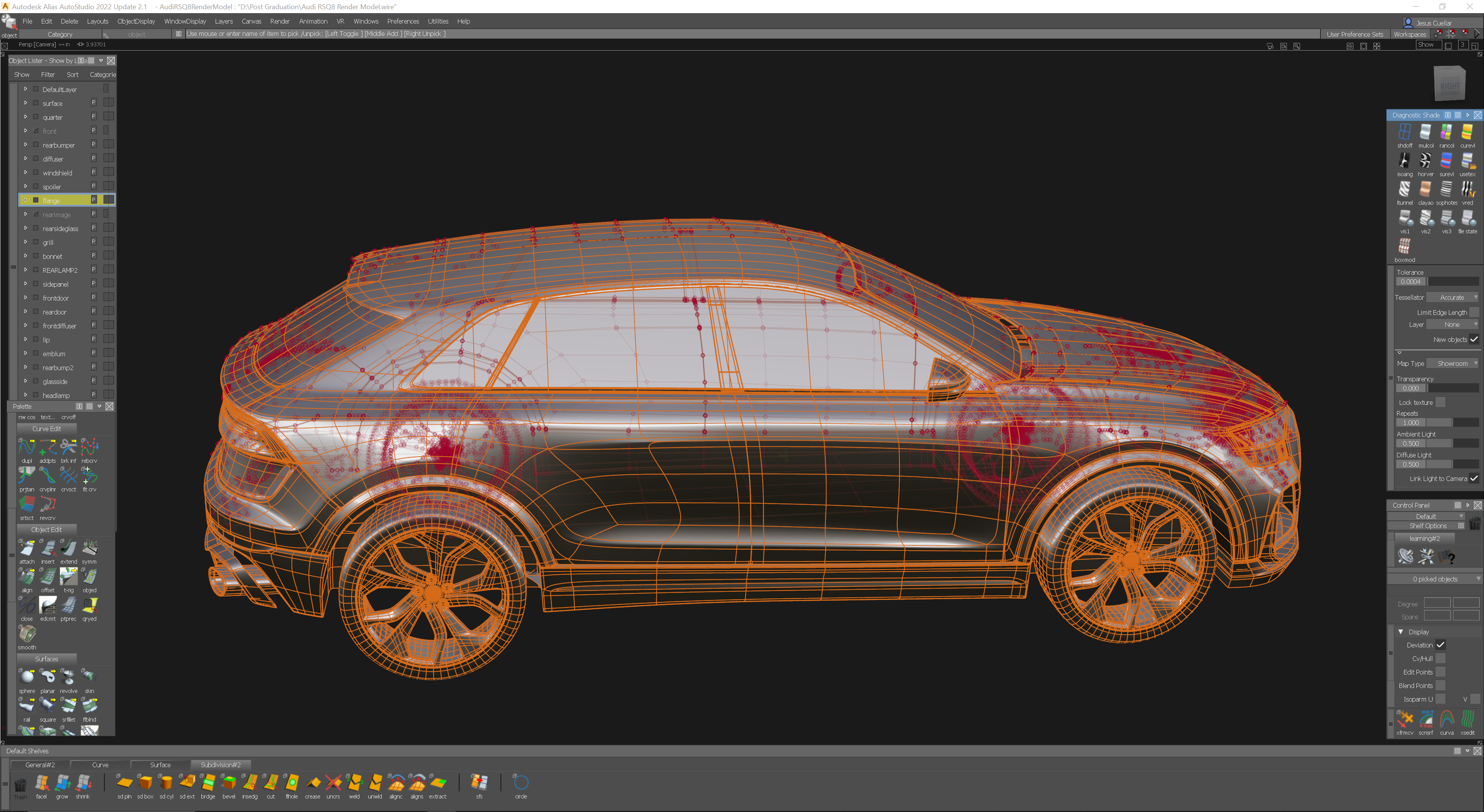Pick the fit crv curve edit tool
Screen dimensions: 1484x812
click(89, 476)
